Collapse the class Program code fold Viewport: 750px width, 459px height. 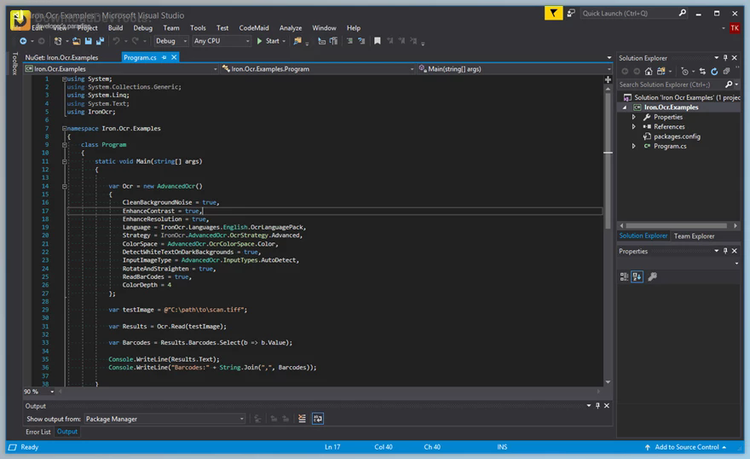coord(64,145)
